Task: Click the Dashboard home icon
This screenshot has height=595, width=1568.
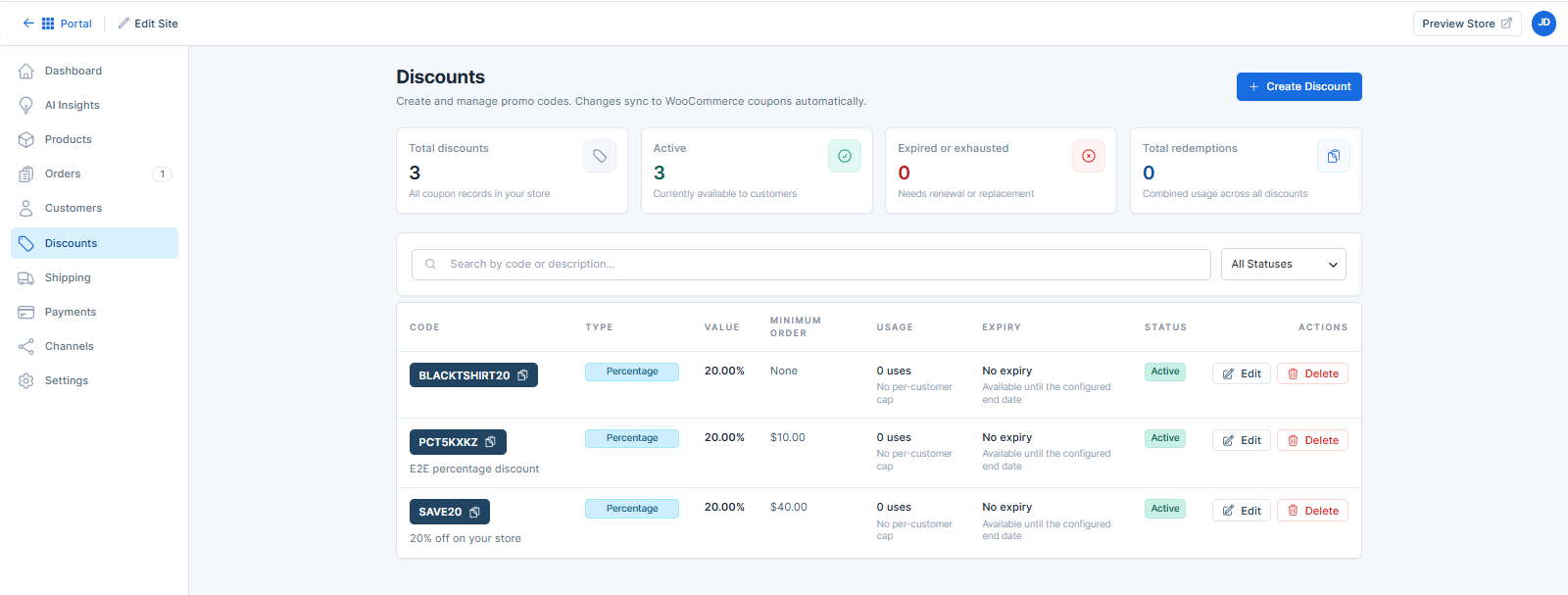Action: click(26, 71)
